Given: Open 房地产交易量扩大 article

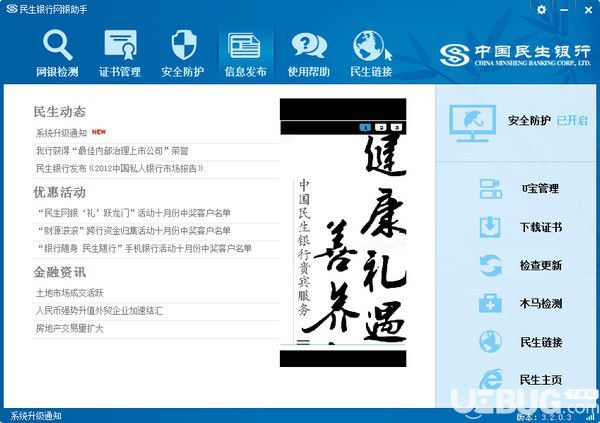Looking at the screenshot, I should pyautogui.click(x=70, y=328).
